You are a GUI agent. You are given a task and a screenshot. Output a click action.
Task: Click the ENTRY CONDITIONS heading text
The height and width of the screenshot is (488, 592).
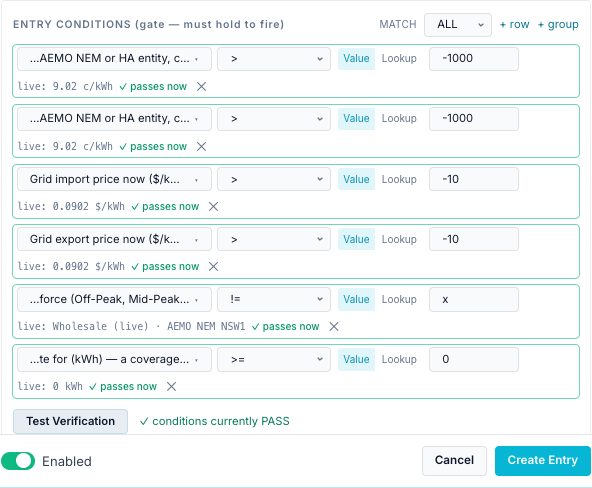point(148,25)
